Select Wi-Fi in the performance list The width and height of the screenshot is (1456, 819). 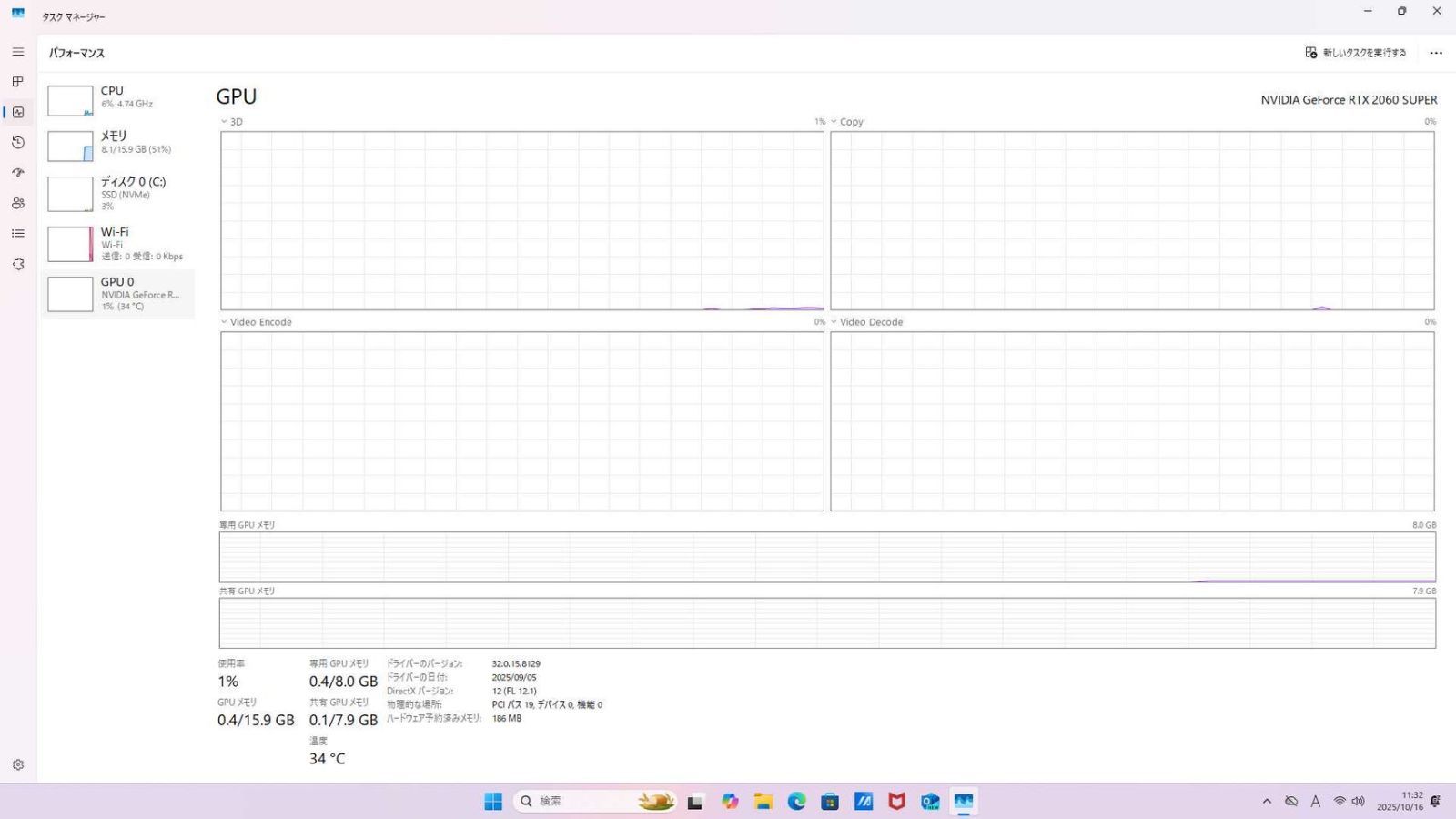click(117, 244)
